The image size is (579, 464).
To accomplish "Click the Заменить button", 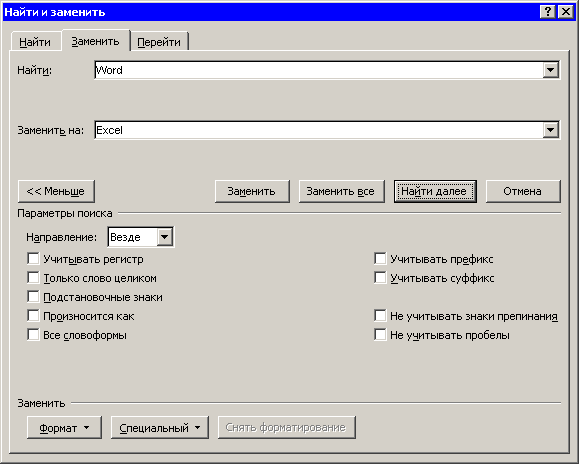I will [252, 191].
